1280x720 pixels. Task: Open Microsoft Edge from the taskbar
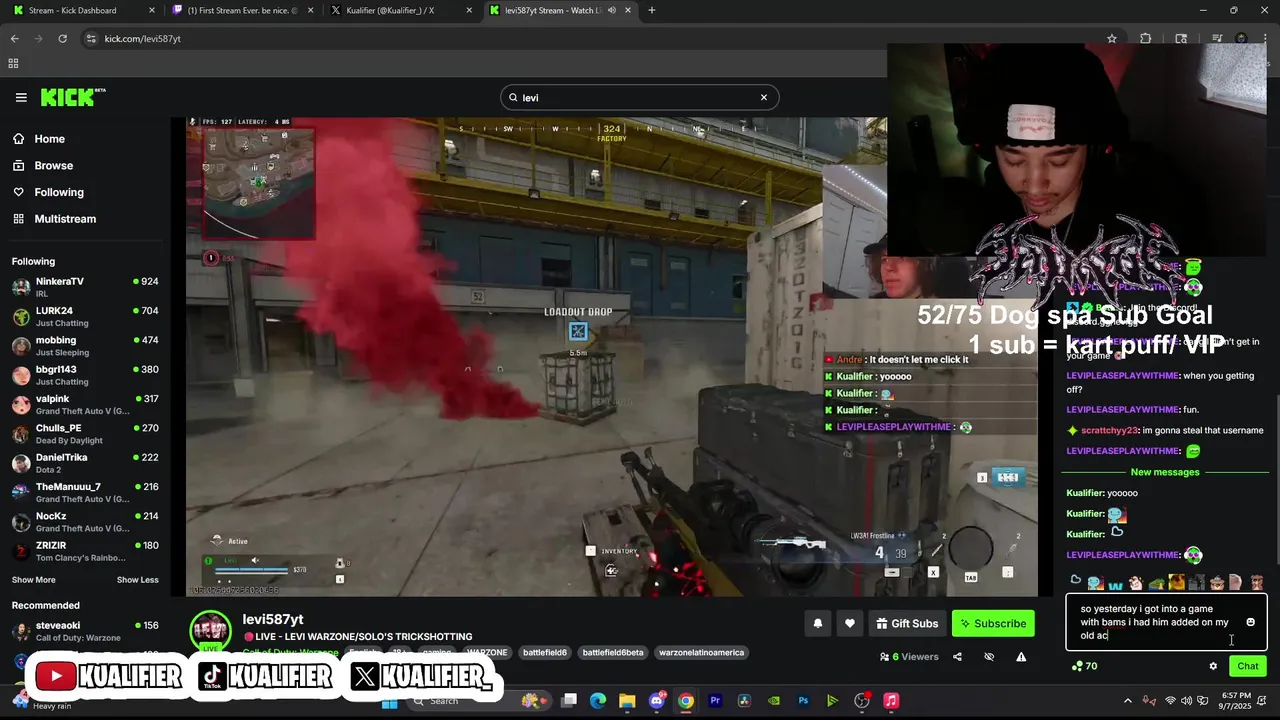598,700
